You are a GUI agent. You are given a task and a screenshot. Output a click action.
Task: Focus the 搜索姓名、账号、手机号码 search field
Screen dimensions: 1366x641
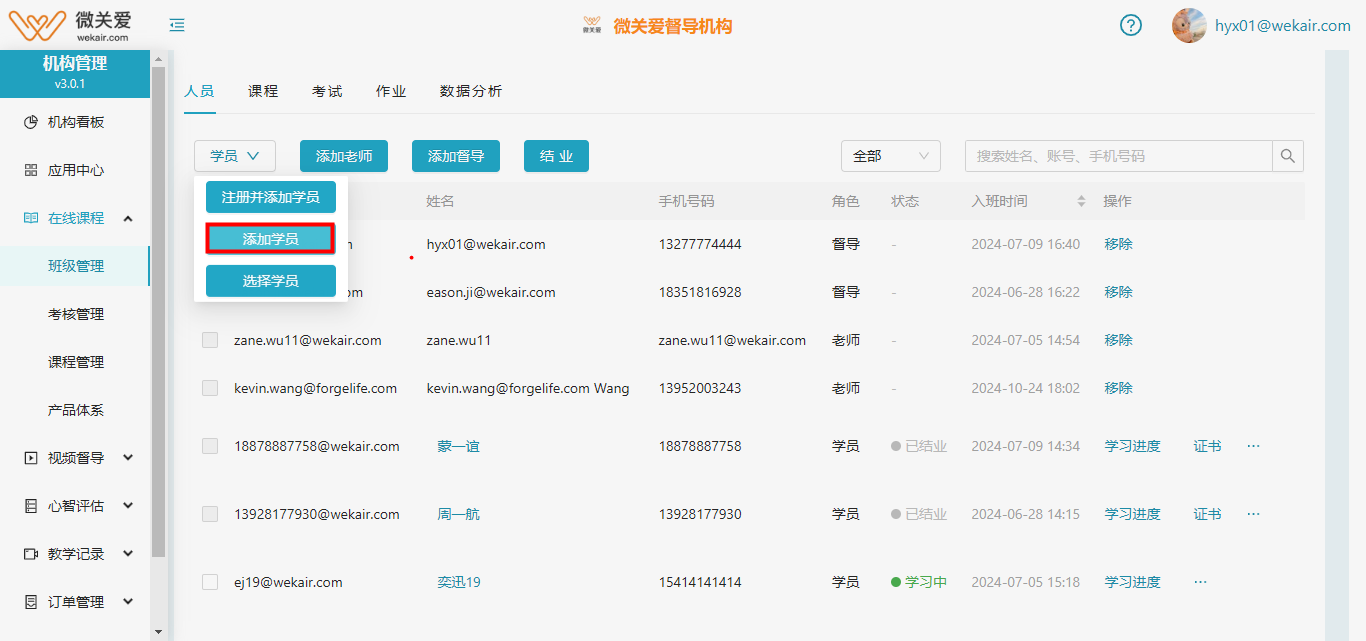(x=1118, y=156)
